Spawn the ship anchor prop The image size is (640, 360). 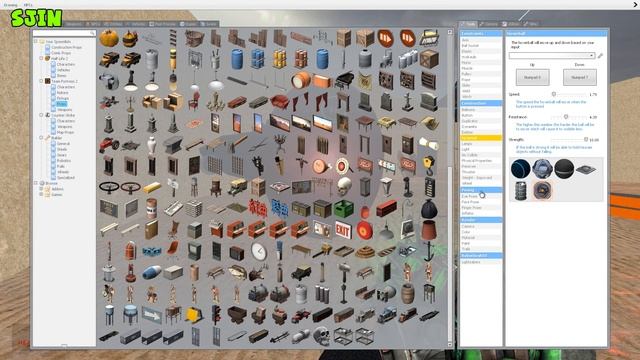pos(429,251)
